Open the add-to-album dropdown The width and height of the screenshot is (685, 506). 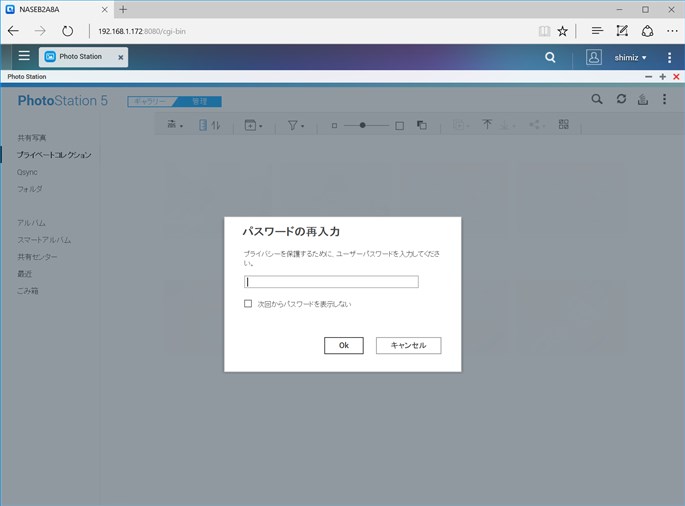pyautogui.click(x=253, y=125)
